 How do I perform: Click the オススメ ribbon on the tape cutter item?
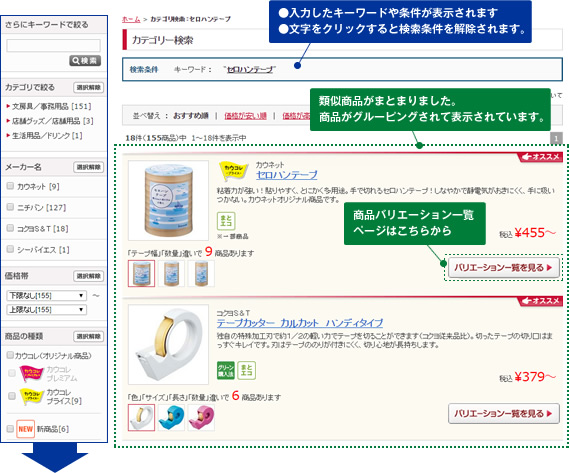(540, 301)
